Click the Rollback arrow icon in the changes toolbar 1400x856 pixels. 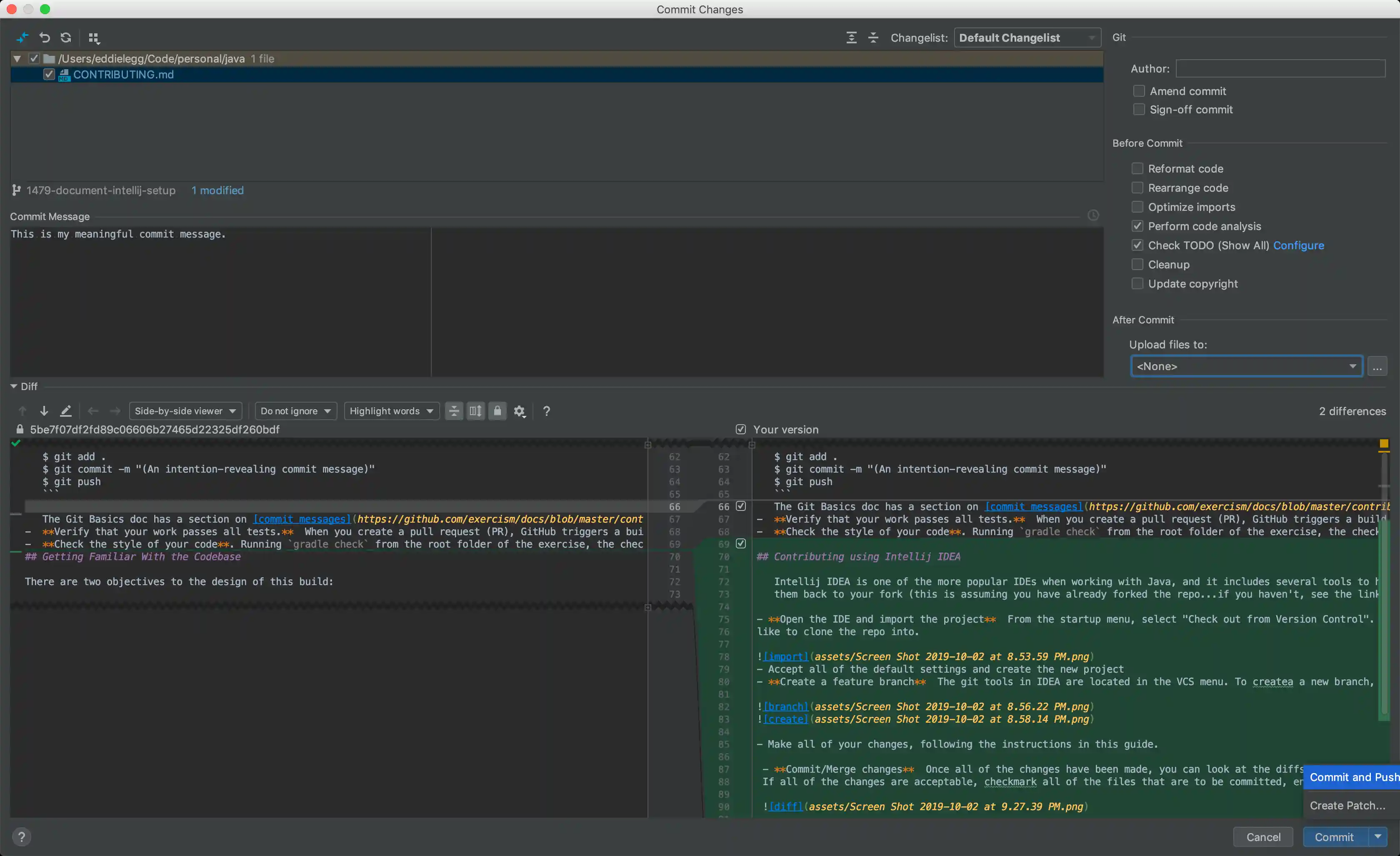click(x=44, y=38)
